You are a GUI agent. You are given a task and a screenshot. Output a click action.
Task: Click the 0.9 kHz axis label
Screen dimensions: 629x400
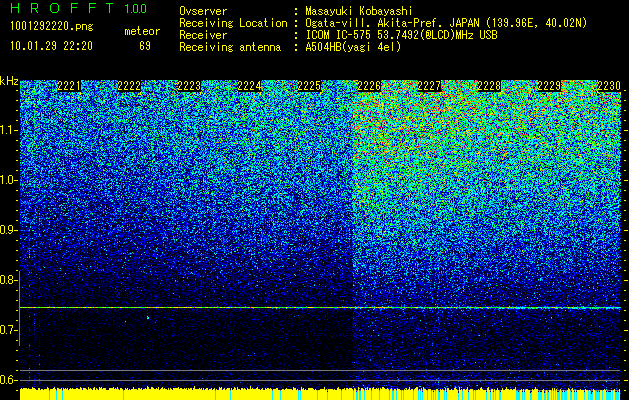6,230
